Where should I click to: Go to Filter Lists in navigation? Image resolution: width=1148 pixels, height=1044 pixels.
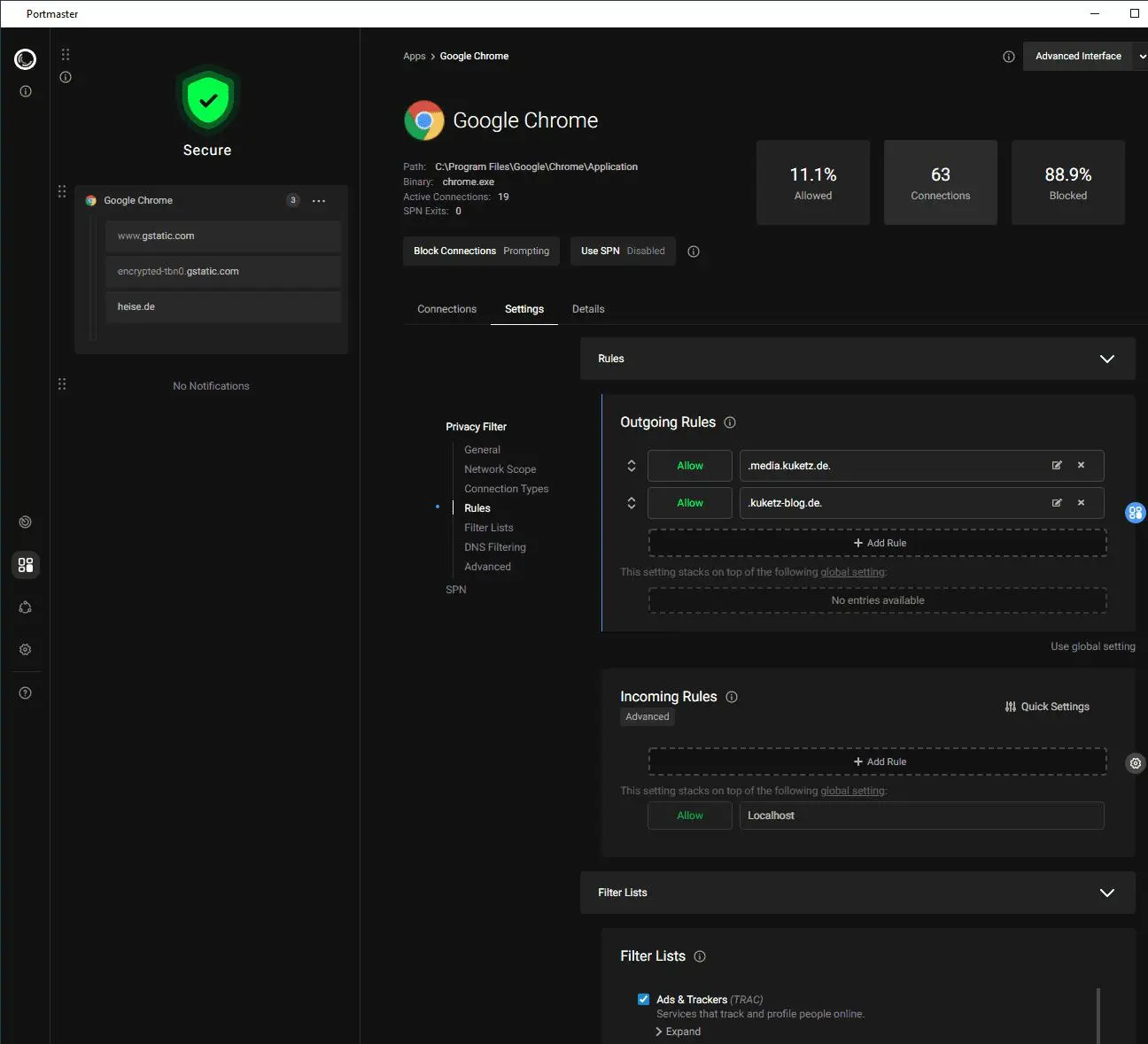tap(489, 528)
